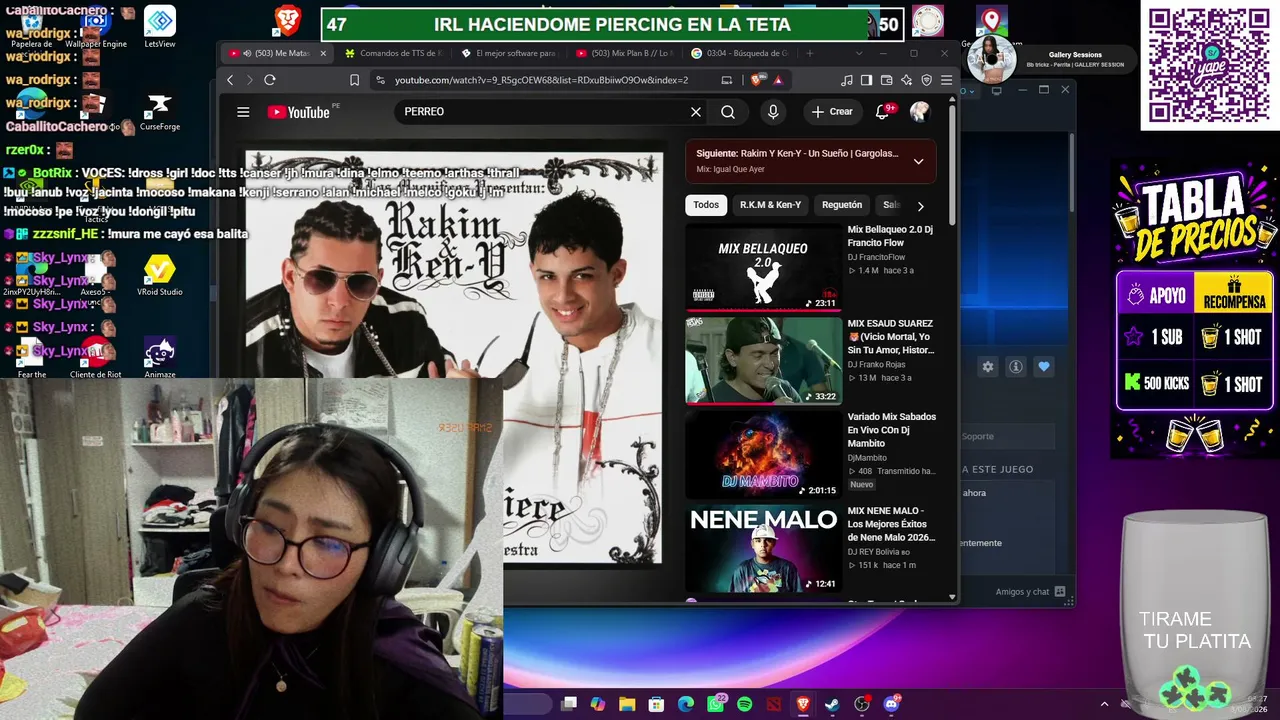
Task: Open Mix Bellaqueo 2.0 Dj Francito Flow
Action: pos(890,236)
